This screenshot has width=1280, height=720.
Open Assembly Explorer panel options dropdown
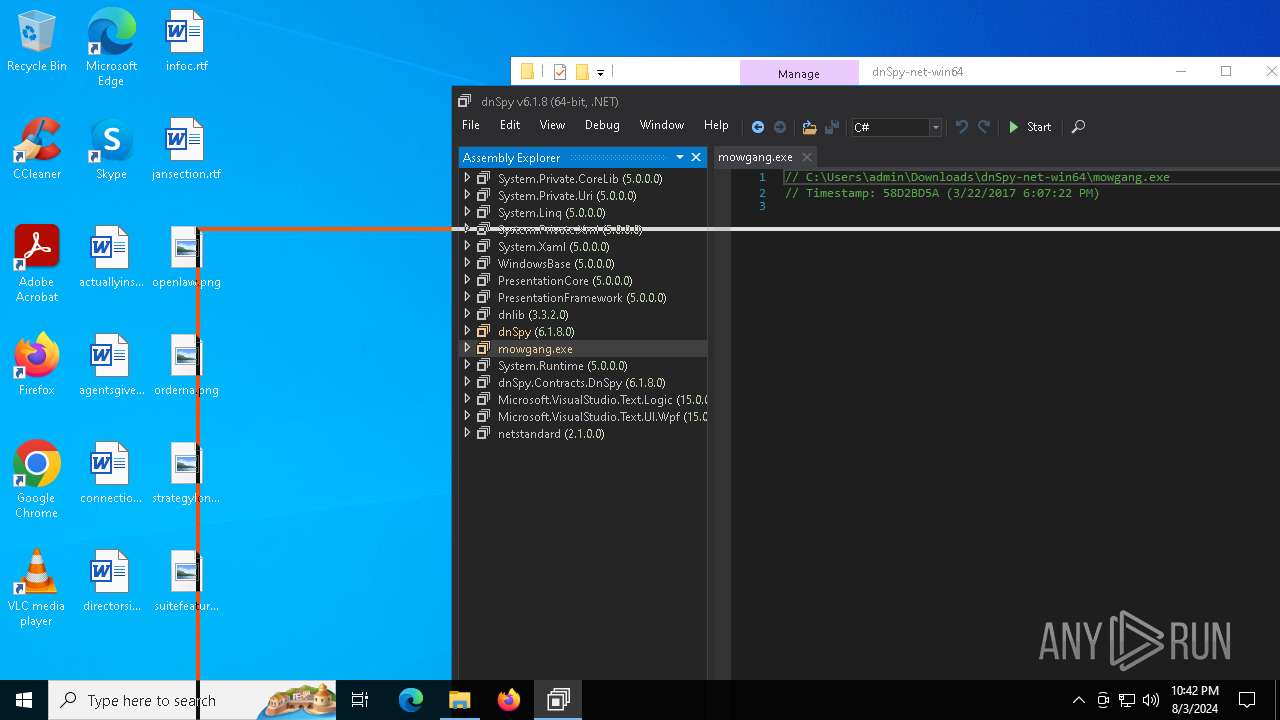(680, 157)
